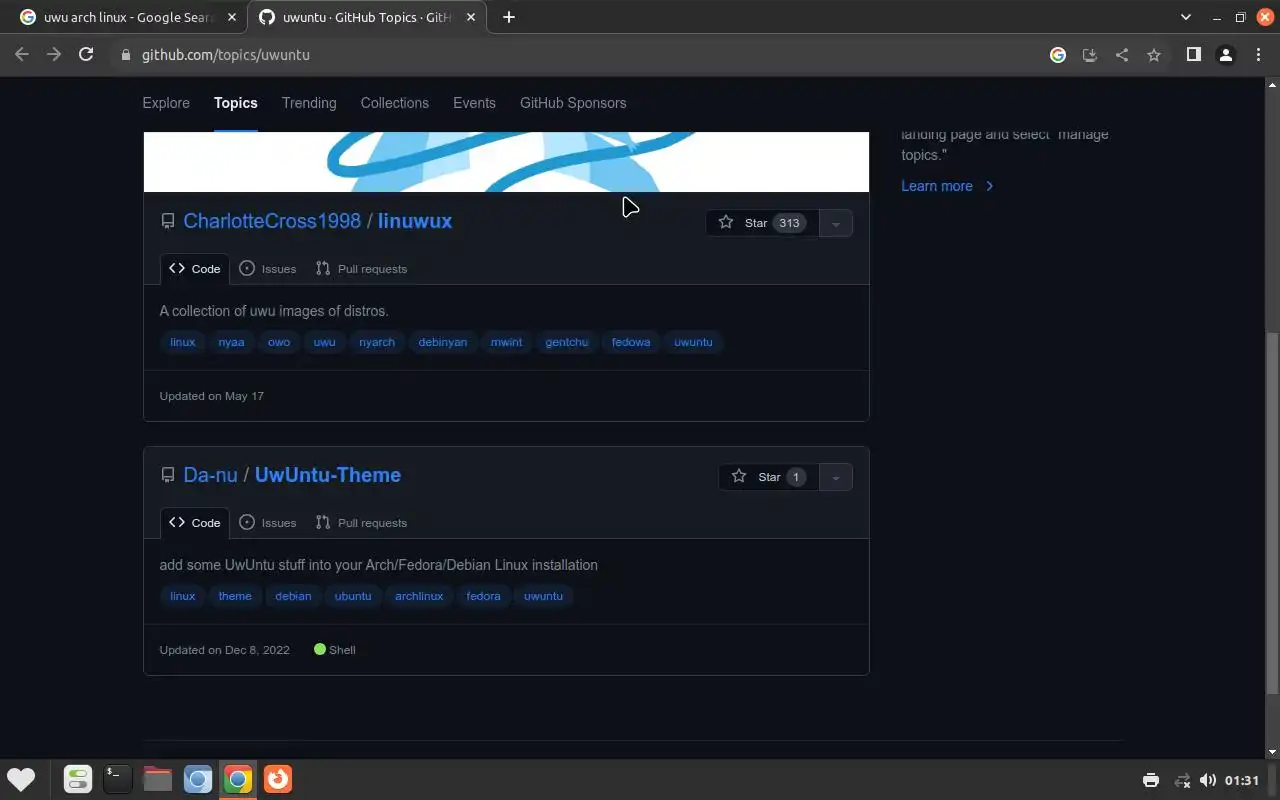
Task: Expand star list dropdown for UwUntu-Theme
Action: pos(836,477)
